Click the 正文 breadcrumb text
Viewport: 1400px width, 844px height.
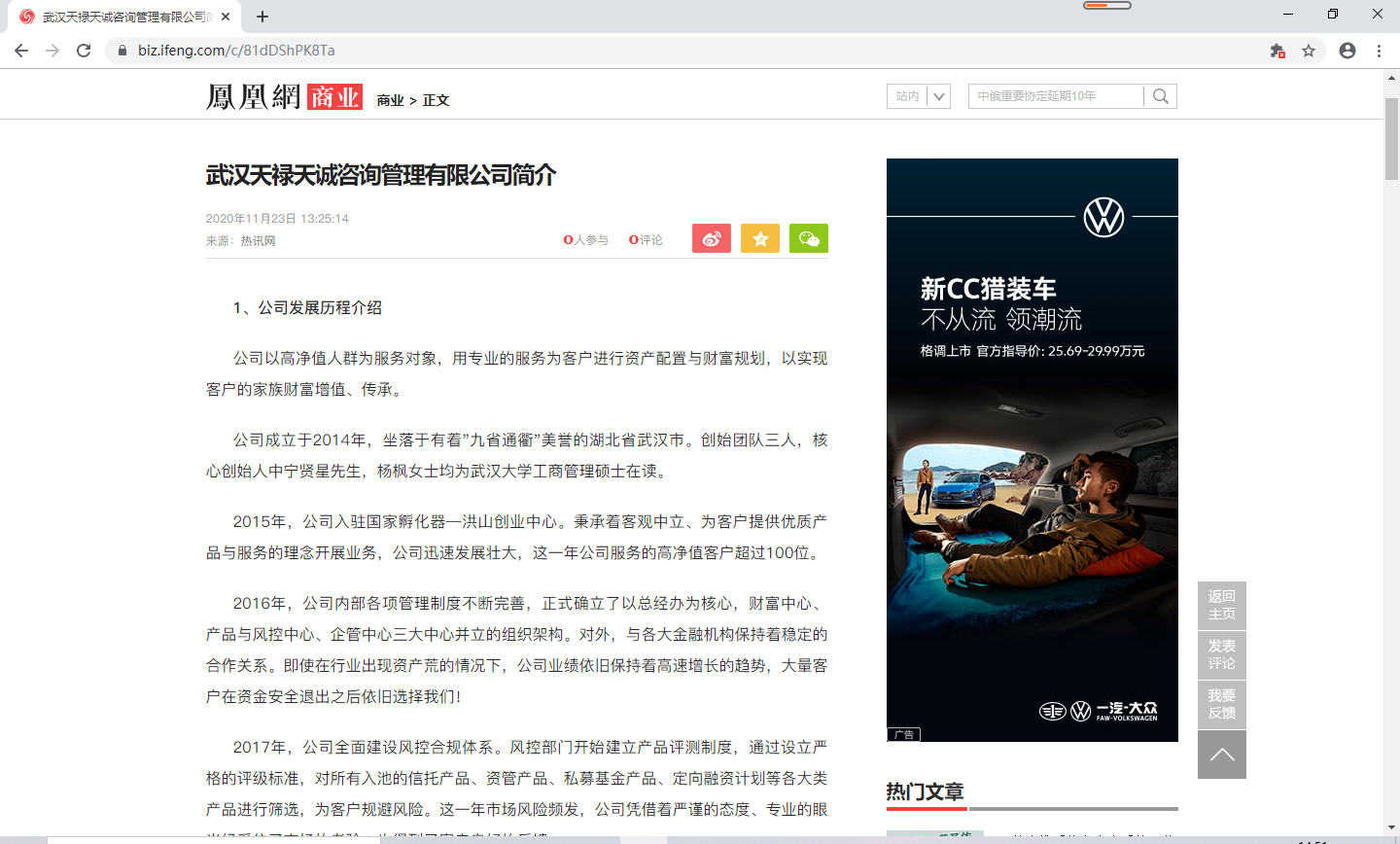(x=436, y=100)
